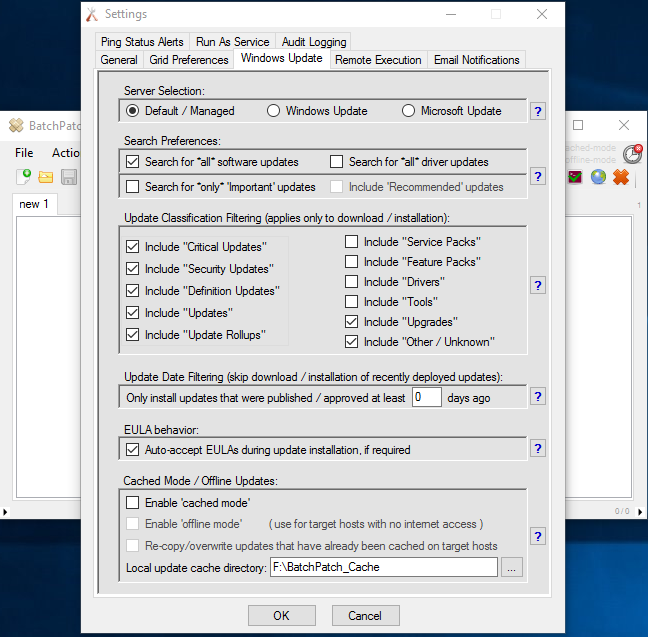Open the Run As Service tab
The width and height of the screenshot is (648, 637).
pyautogui.click(x=233, y=42)
